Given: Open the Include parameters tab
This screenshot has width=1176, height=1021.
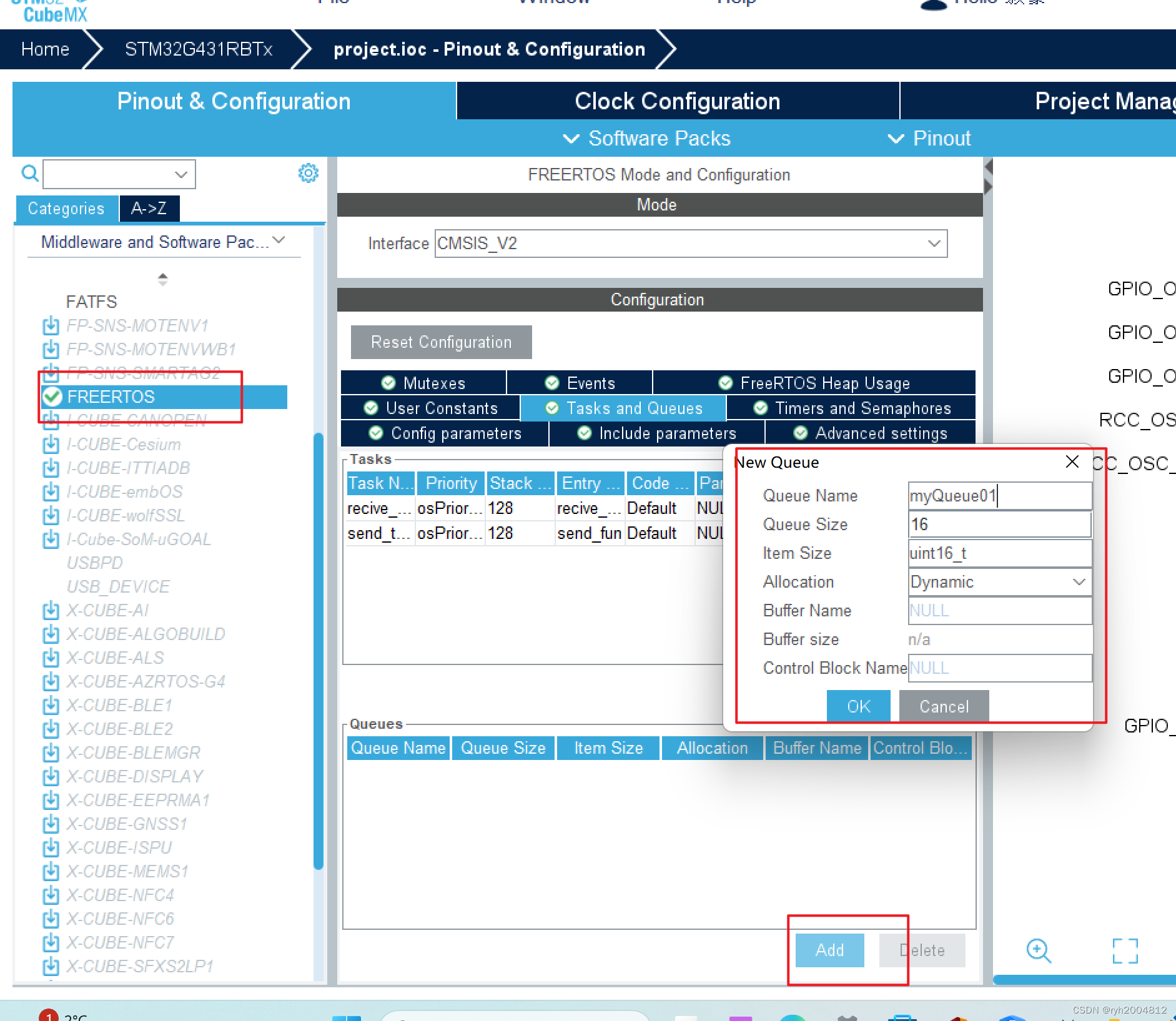Looking at the screenshot, I should coord(657,433).
